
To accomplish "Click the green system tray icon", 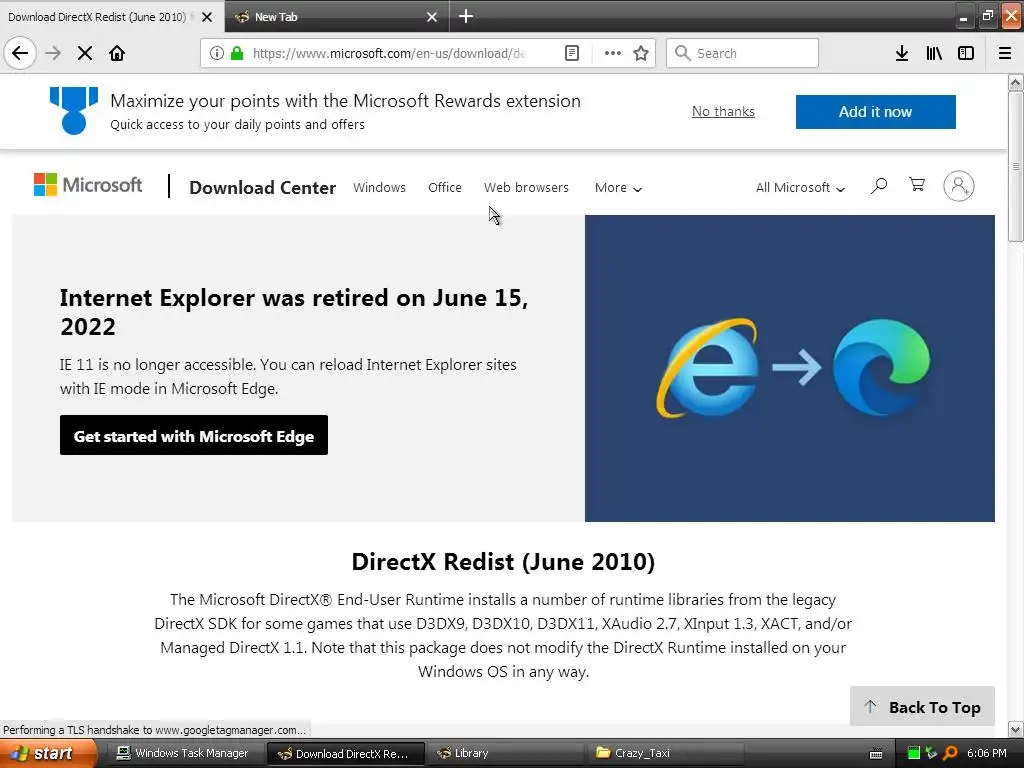I will pyautogui.click(x=914, y=753).
